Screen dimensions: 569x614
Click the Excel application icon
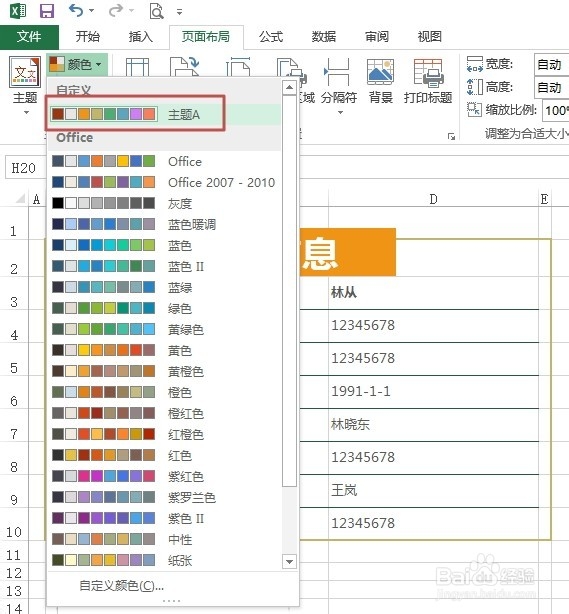18,11
